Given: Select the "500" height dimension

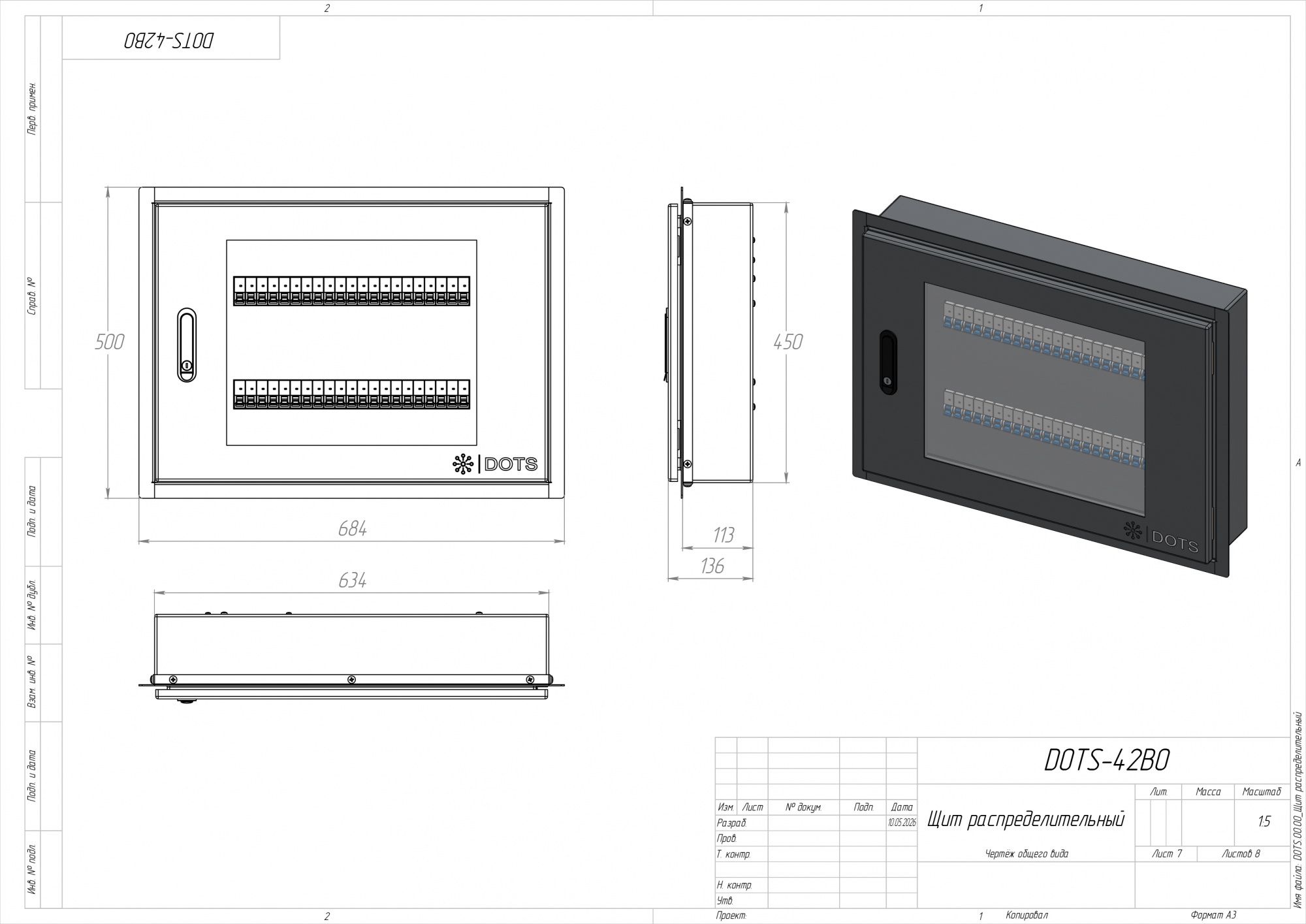Looking at the screenshot, I should (109, 342).
